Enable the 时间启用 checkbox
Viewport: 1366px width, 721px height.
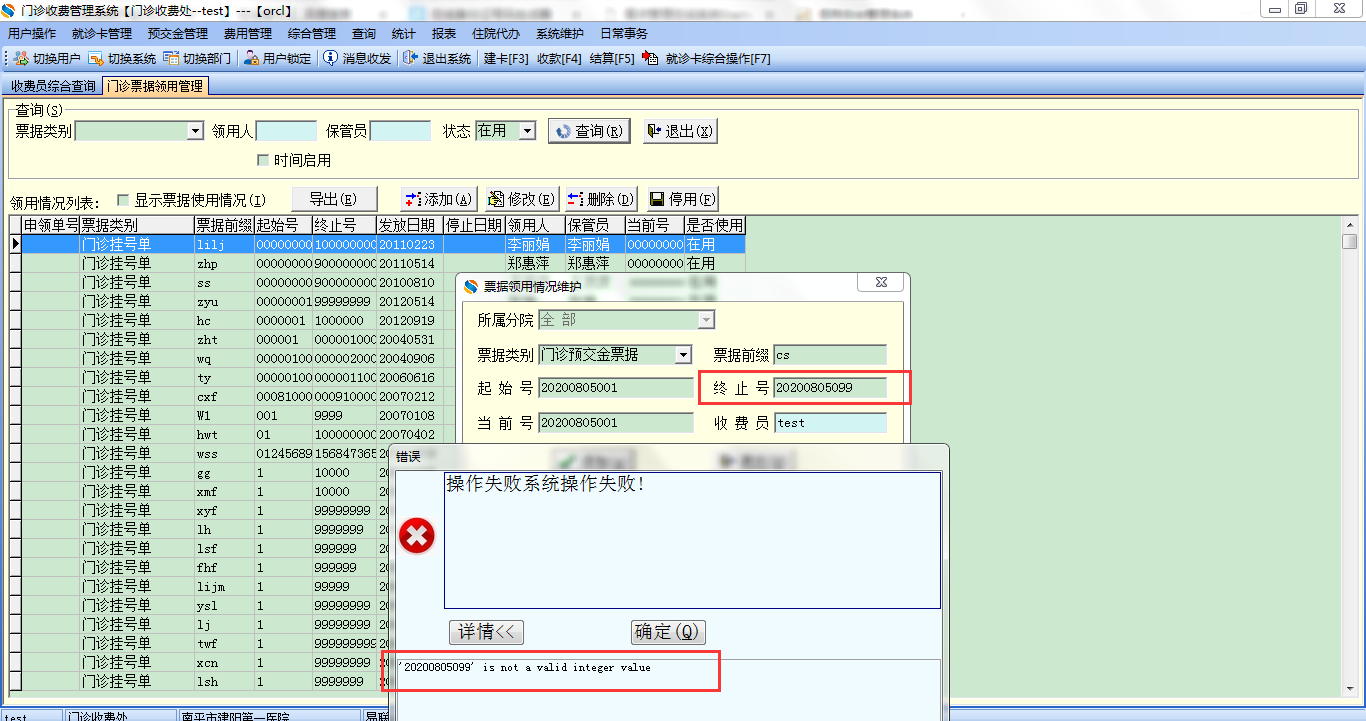tap(263, 160)
